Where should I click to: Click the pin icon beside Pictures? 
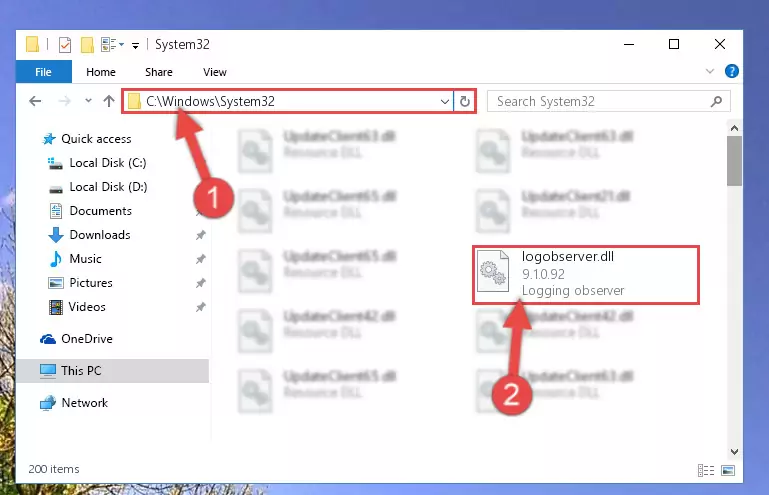click(x=200, y=283)
